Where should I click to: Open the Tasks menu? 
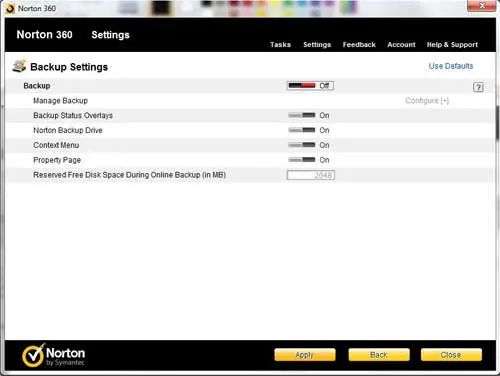click(x=280, y=45)
